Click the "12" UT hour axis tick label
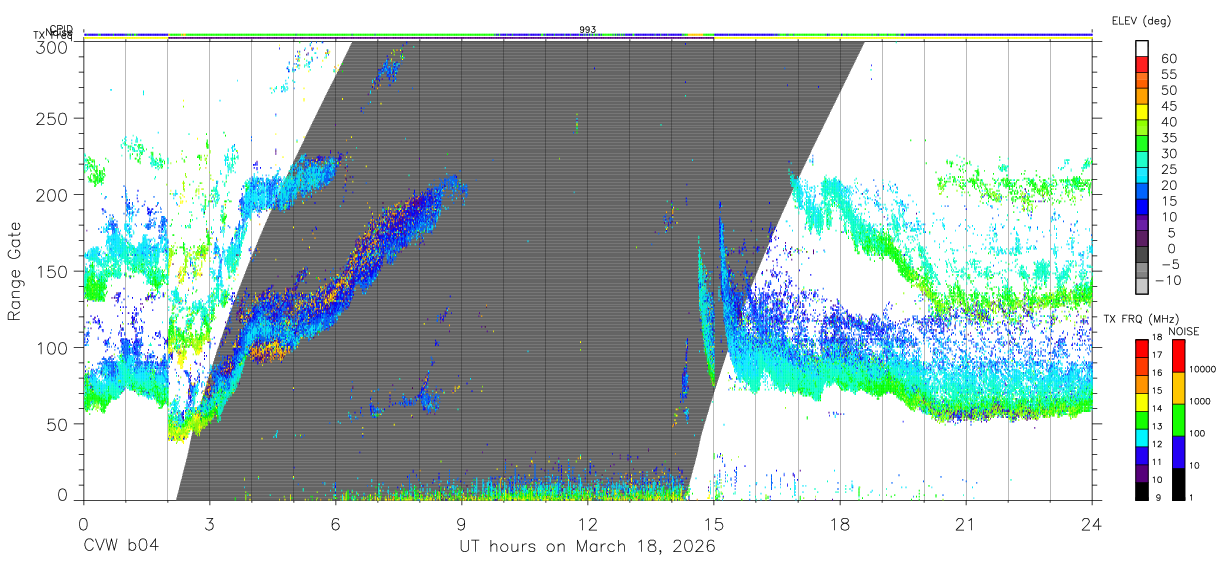This screenshot has width=1228, height=567. [587, 523]
